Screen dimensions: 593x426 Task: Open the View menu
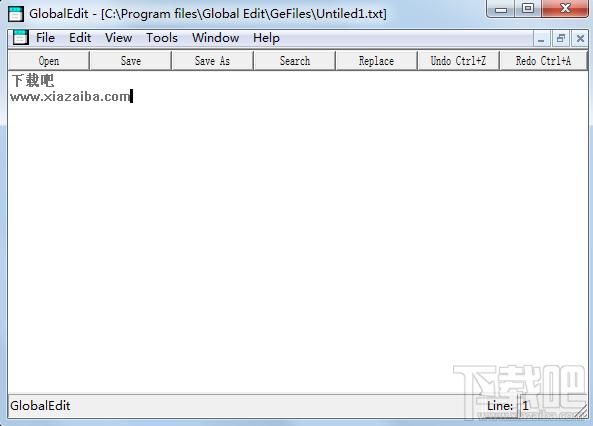point(118,38)
